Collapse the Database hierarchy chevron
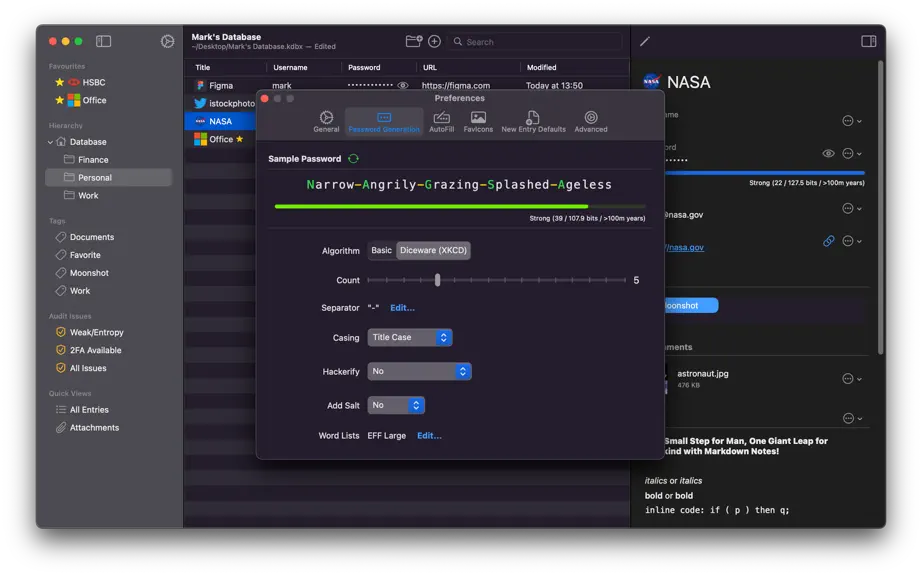The image size is (922, 576). coord(51,142)
